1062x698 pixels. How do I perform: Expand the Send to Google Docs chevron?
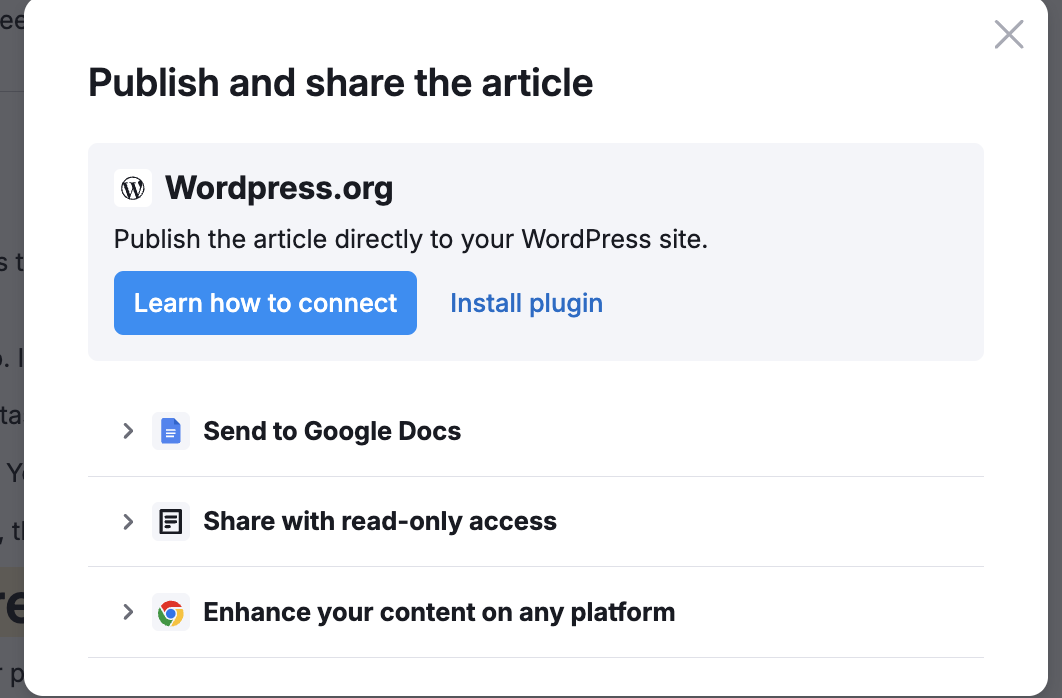(128, 431)
